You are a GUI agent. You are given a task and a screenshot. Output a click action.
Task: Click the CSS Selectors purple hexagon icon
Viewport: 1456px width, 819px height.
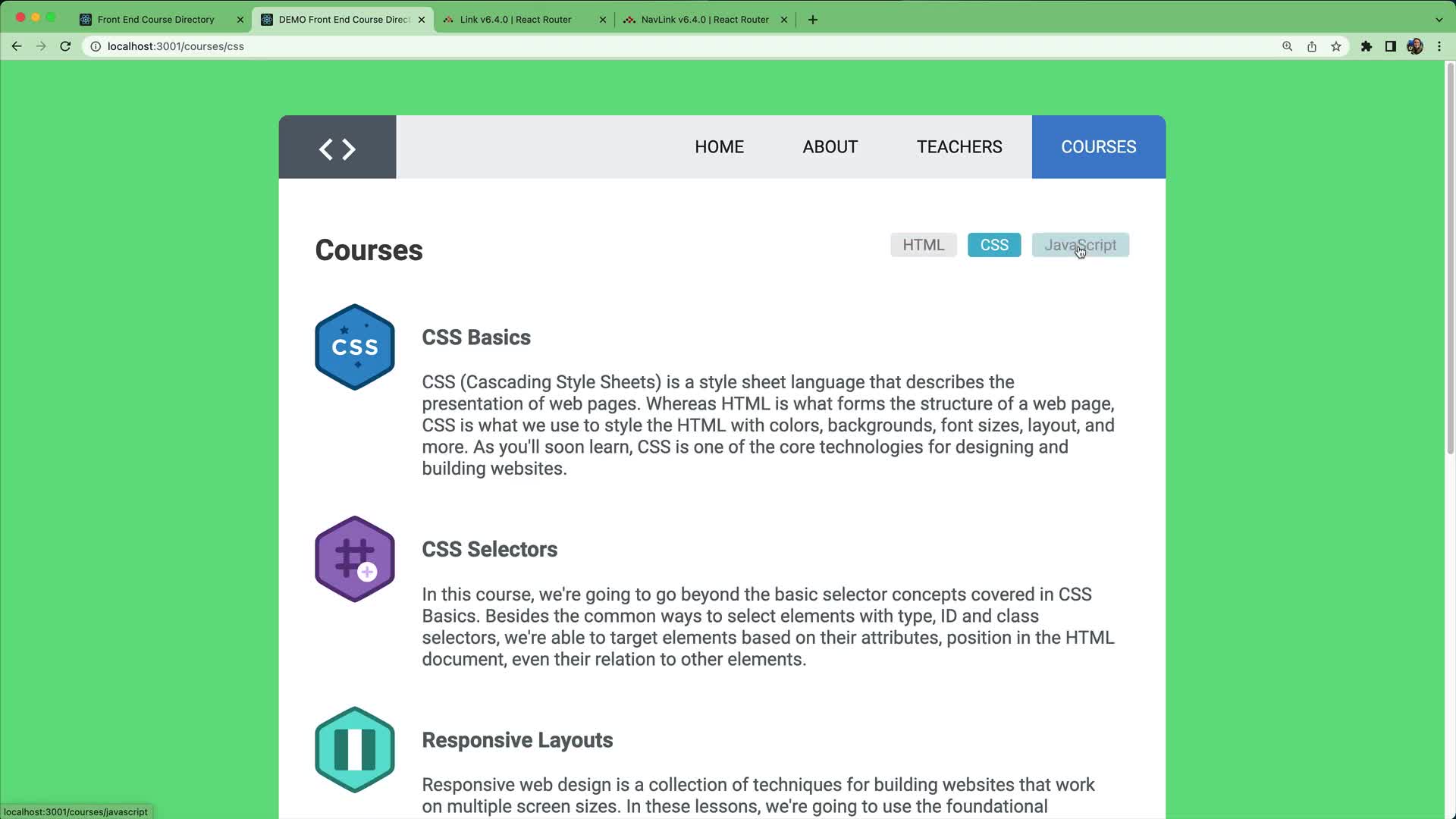pos(354,559)
